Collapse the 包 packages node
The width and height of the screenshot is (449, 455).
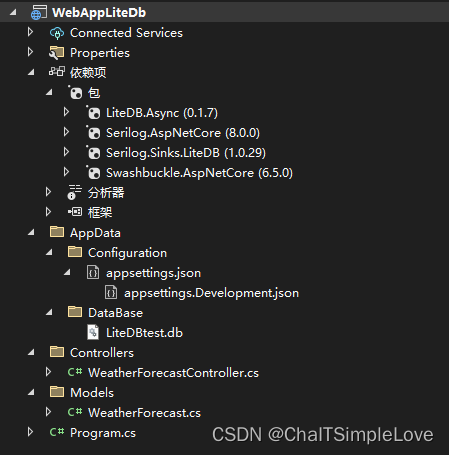coord(49,92)
